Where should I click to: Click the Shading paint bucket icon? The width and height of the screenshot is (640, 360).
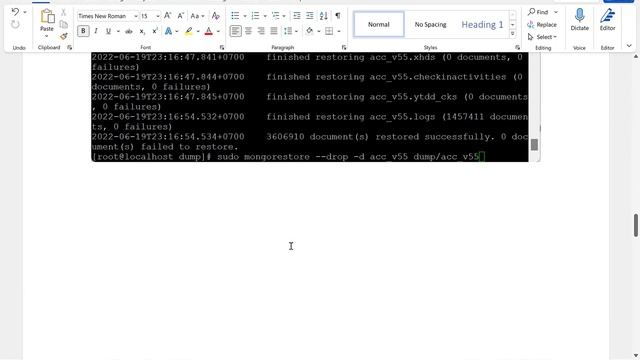point(309,31)
